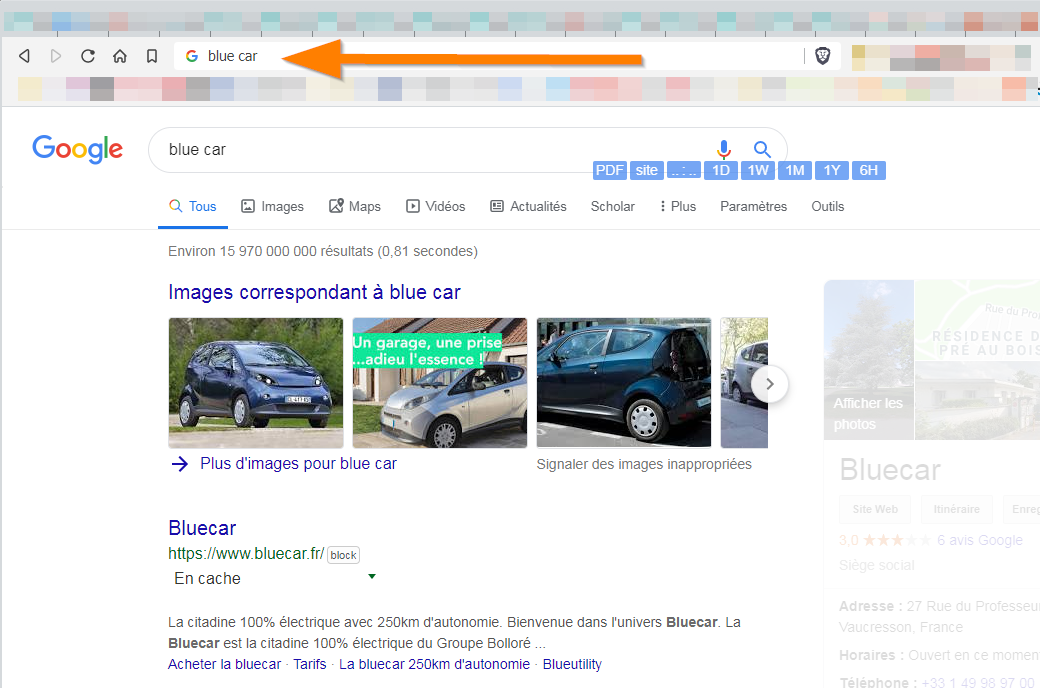Open the Scholar tab

click(613, 206)
